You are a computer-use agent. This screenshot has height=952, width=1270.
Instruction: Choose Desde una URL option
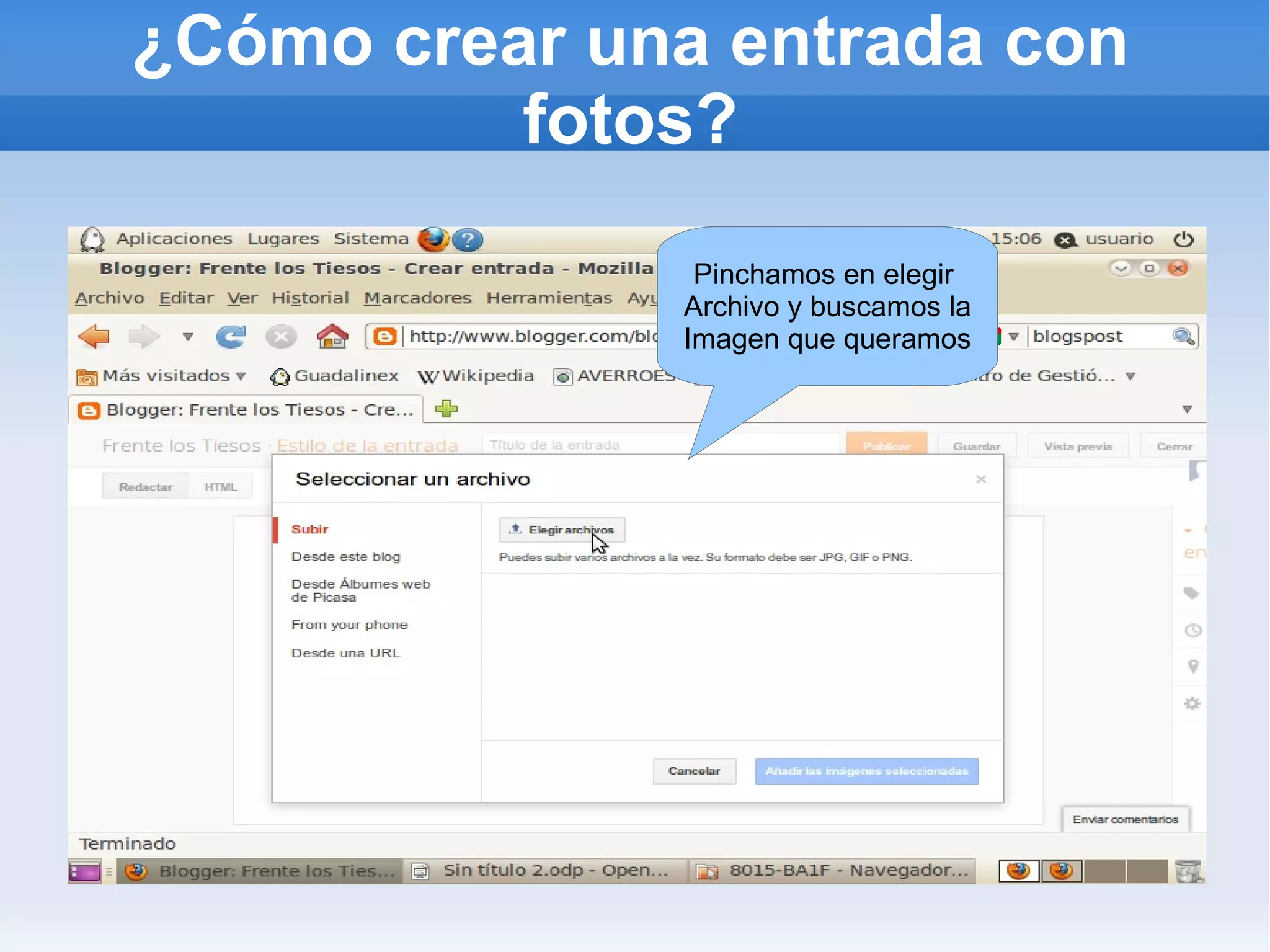coord(346,653)
